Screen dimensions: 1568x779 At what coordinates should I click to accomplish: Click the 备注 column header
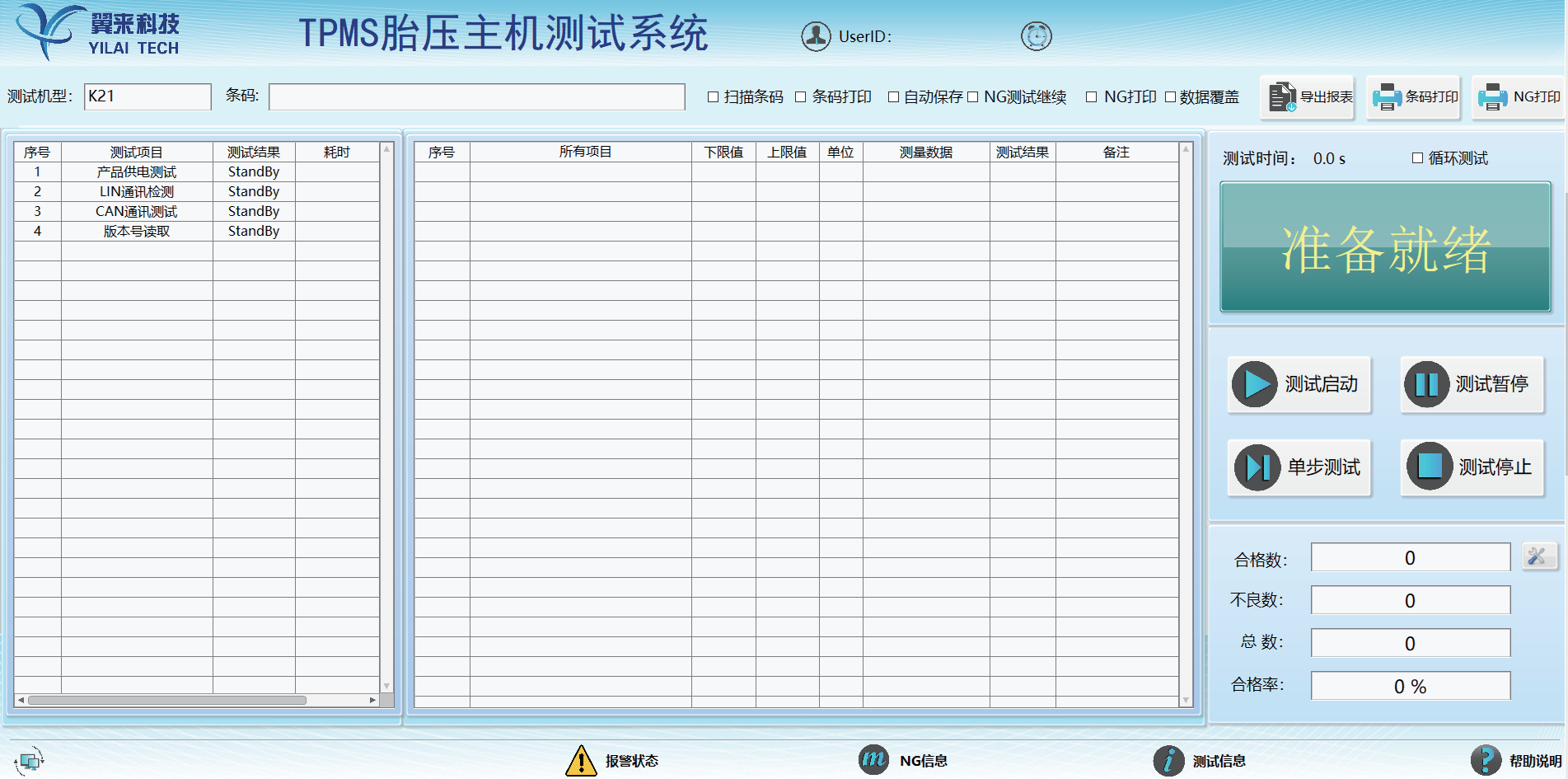[1116, 152]
